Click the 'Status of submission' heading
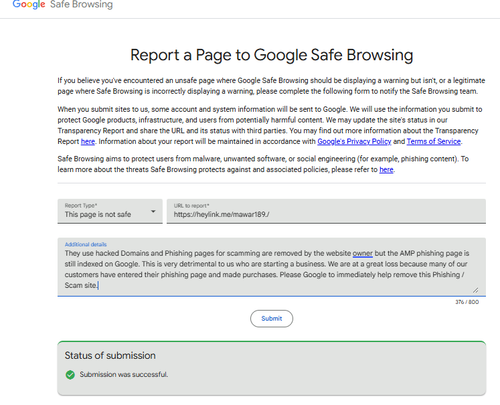The height and width of the screenshot is (405, 500). pyautogui.click(x=110, y=356)
